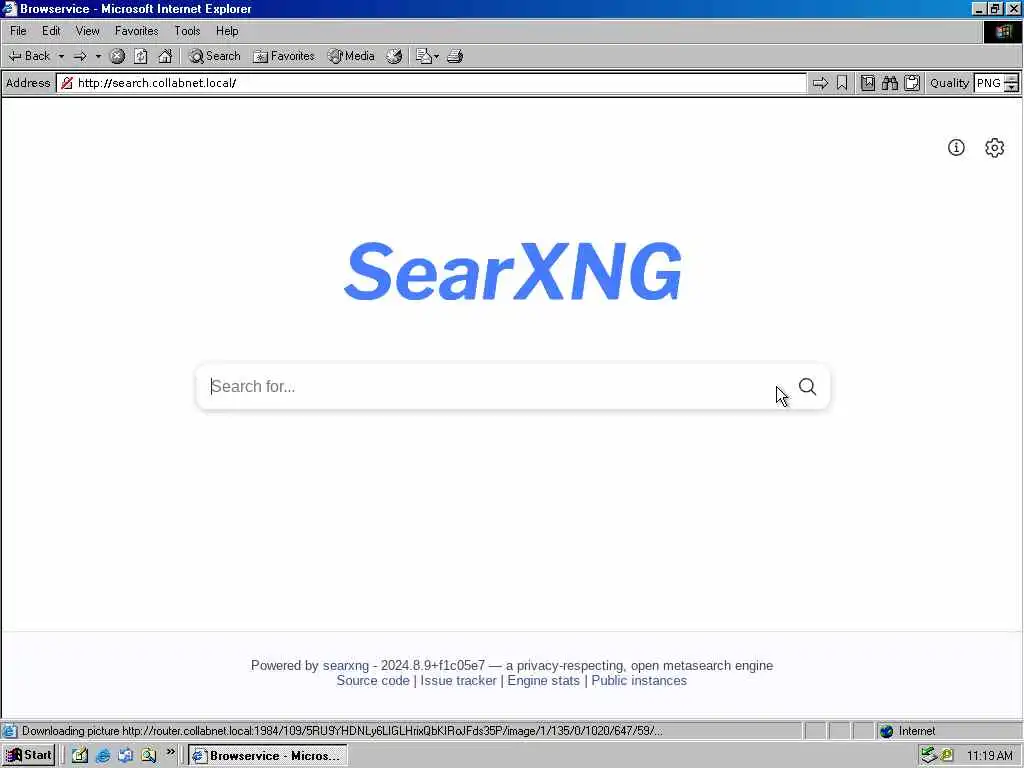This screenshot has height=768, width=1024.
Task: Open the Engine stats link
Action: pyautogui.click(x=543, y=680)
